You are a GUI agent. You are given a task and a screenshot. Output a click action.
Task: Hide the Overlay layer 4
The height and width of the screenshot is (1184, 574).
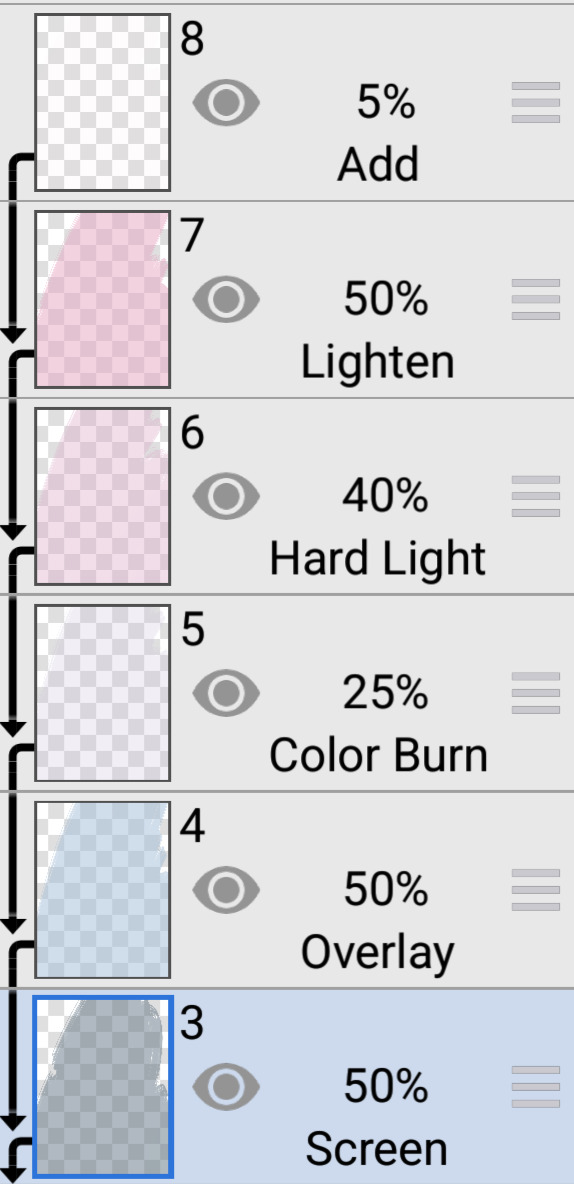click(226, 890)
